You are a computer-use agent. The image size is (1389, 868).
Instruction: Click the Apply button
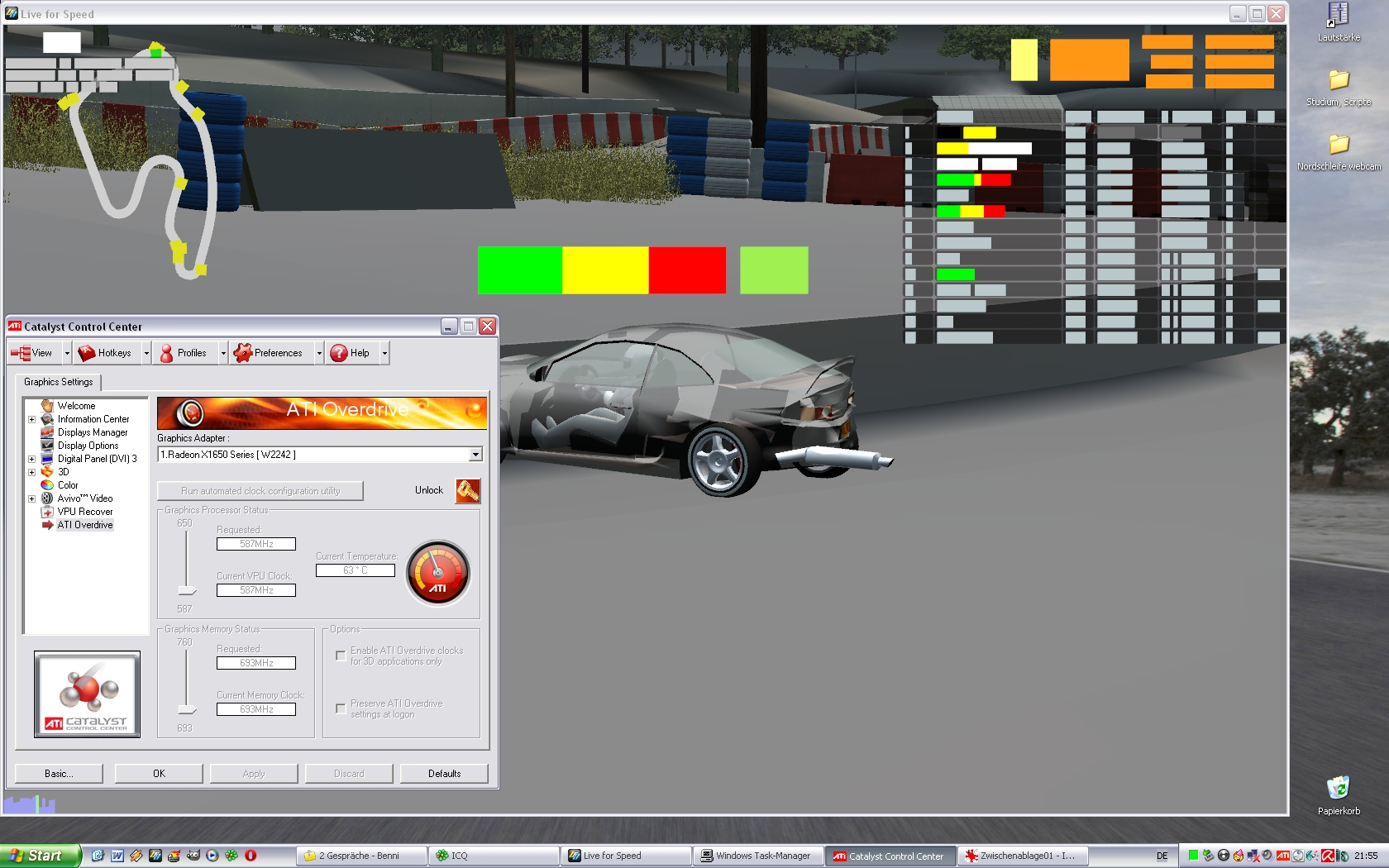point(254,774)
